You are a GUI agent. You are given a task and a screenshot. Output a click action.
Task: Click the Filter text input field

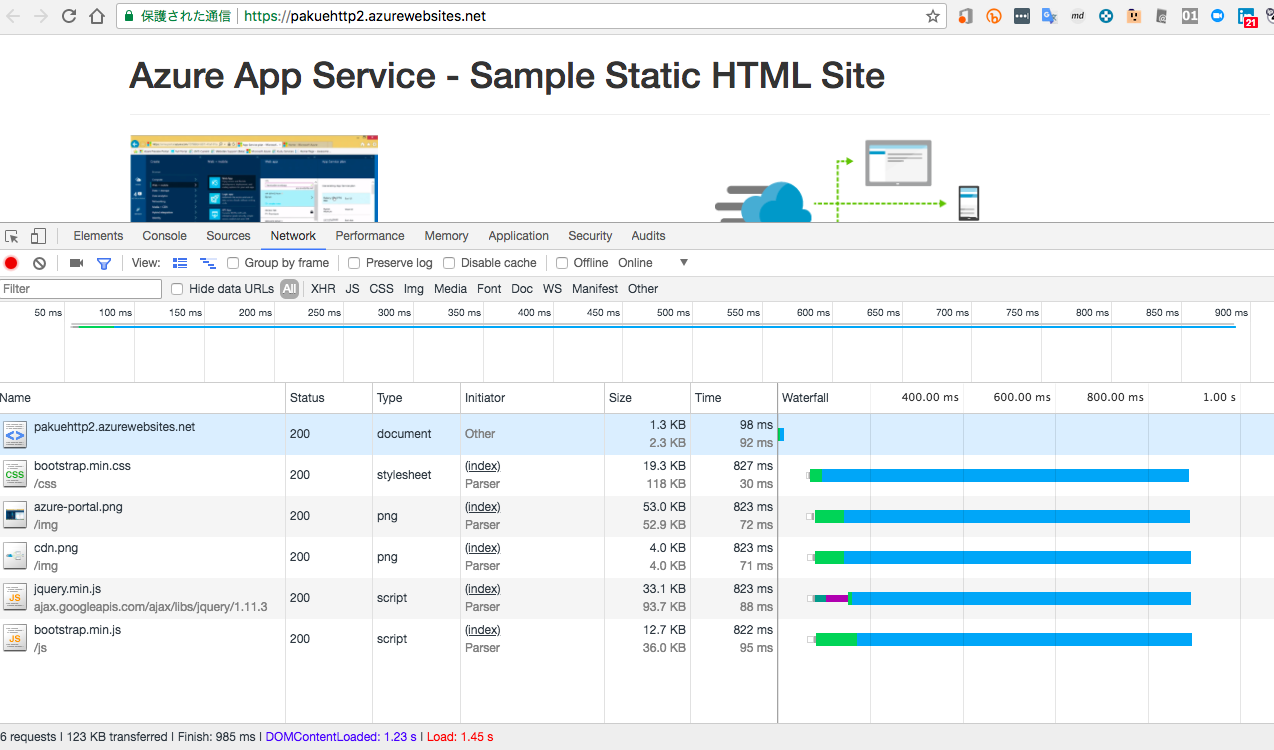coord(81,289)
